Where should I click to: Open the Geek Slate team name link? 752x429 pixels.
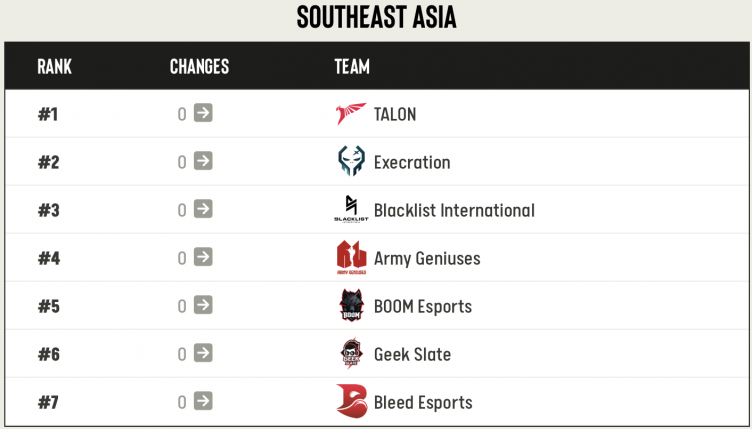[x=412, y=354]
